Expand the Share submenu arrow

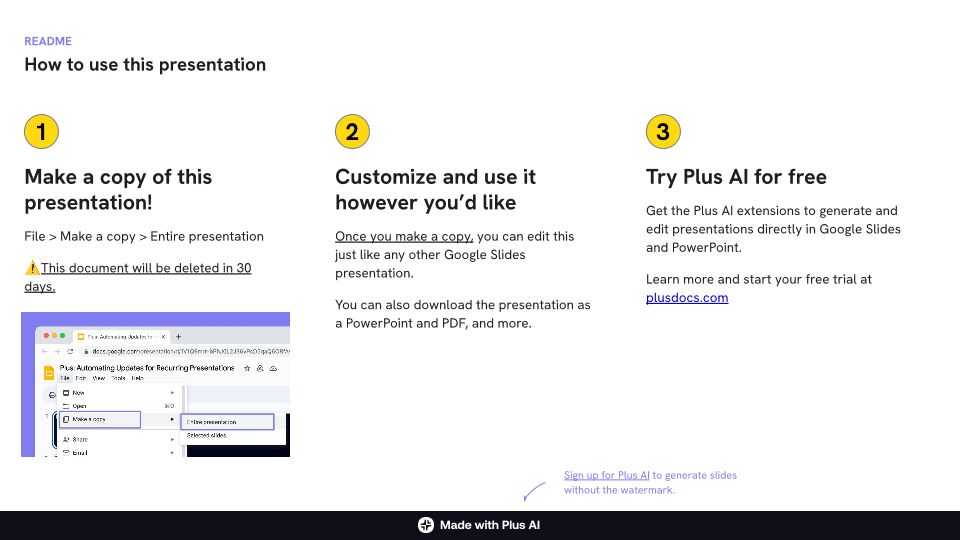[x=172, y=439]
